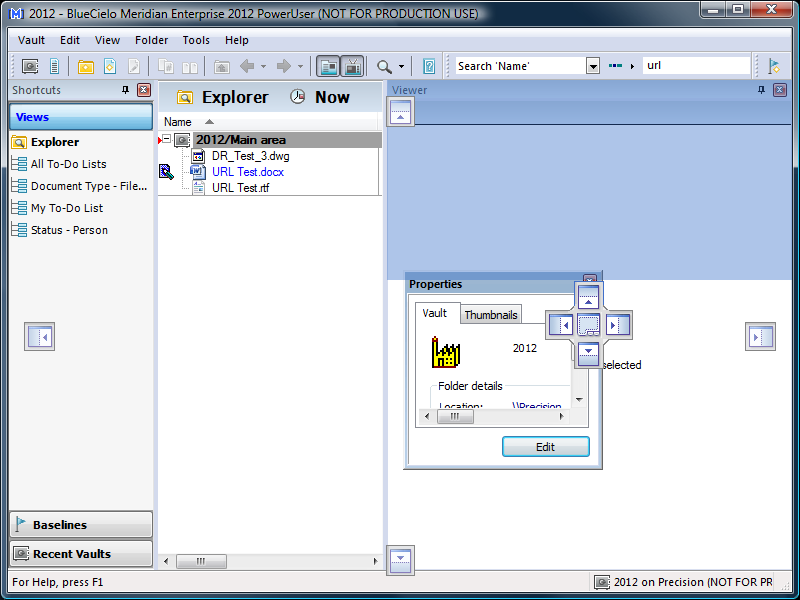Click the dock-down guide in center cross
The image size is (800, 600).
tap(588, 354)
